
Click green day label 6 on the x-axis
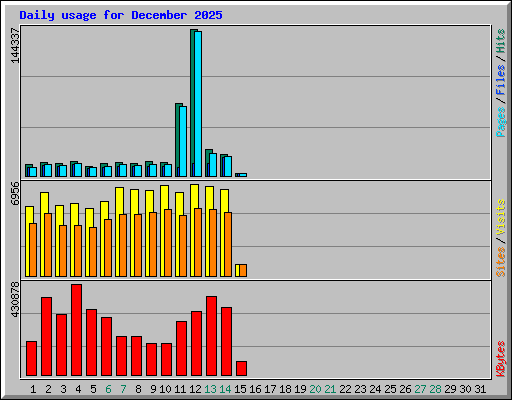(x=108, y=389)
